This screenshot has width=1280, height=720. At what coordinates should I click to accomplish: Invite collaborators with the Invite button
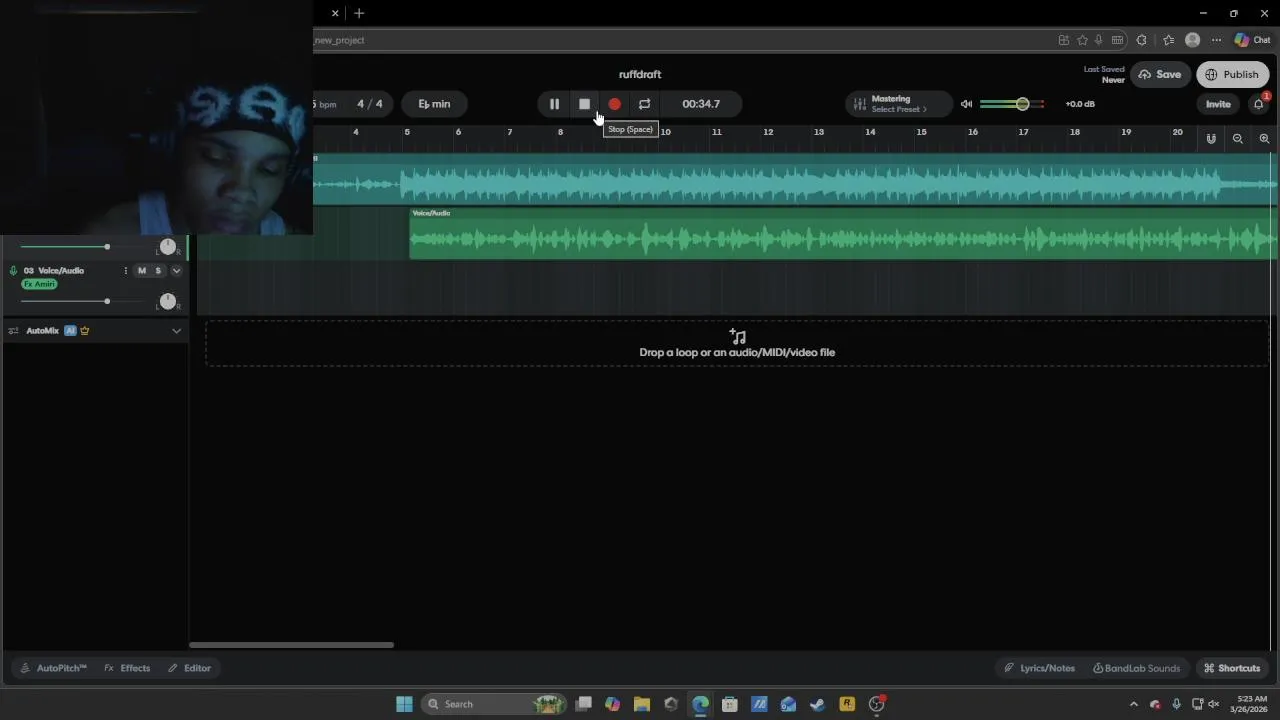(x=1218, y=104)
